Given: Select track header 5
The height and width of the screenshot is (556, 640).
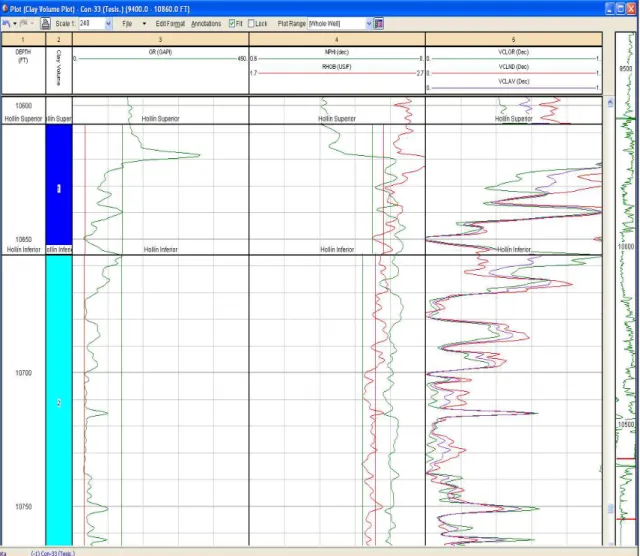Looking at the screenshot, I should [x=513, y=40].
